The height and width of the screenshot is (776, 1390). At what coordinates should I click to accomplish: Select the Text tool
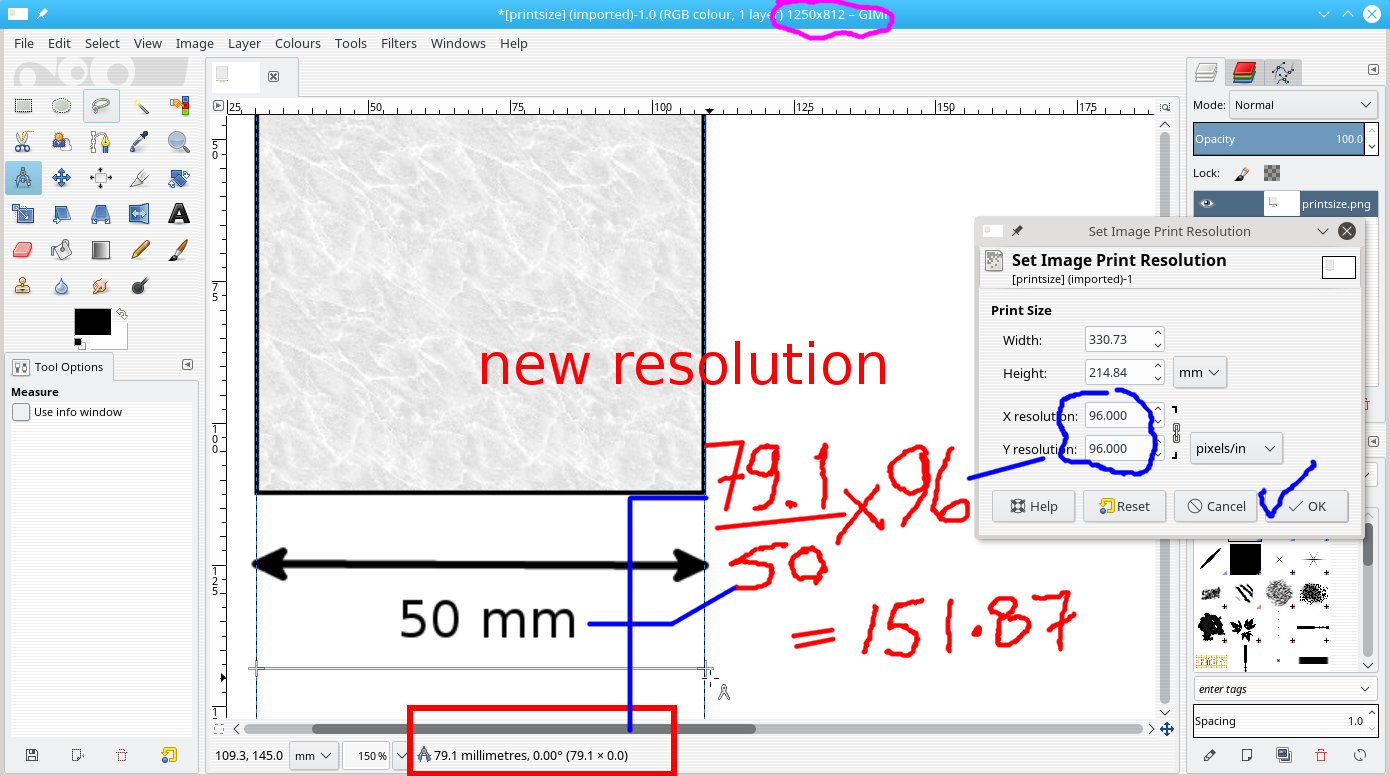(179, 214)
